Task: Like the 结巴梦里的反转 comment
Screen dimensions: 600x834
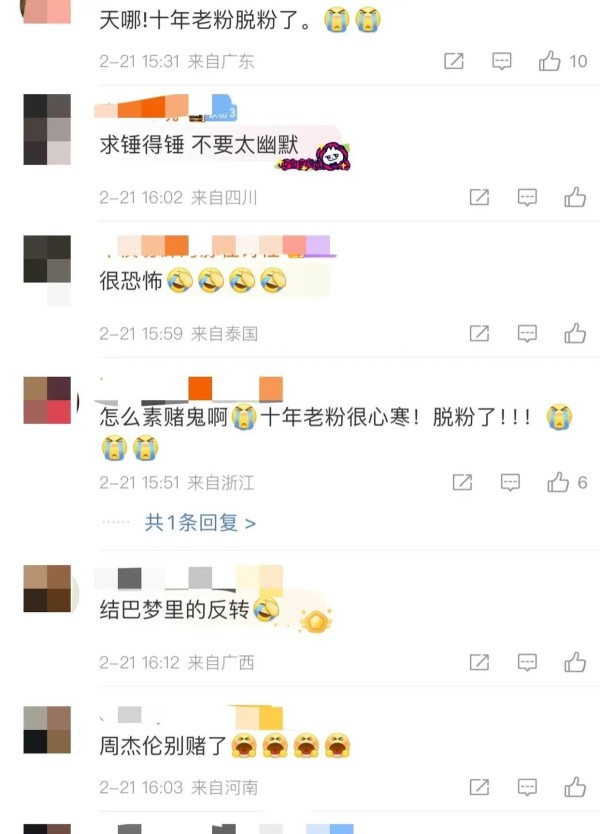Action: click(x=575, y=662)
